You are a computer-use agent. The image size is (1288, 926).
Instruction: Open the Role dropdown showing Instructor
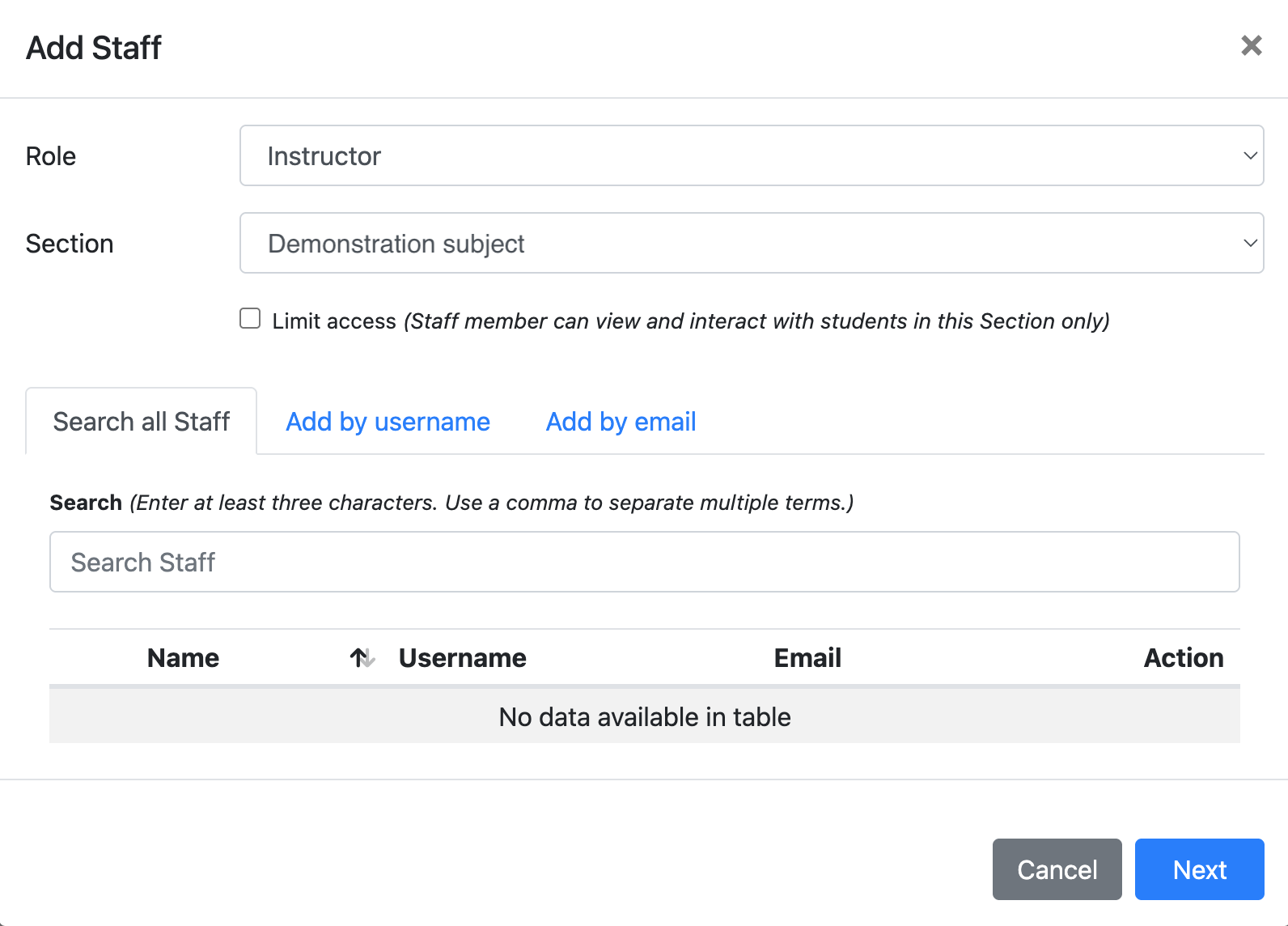[x=752, y=155]
